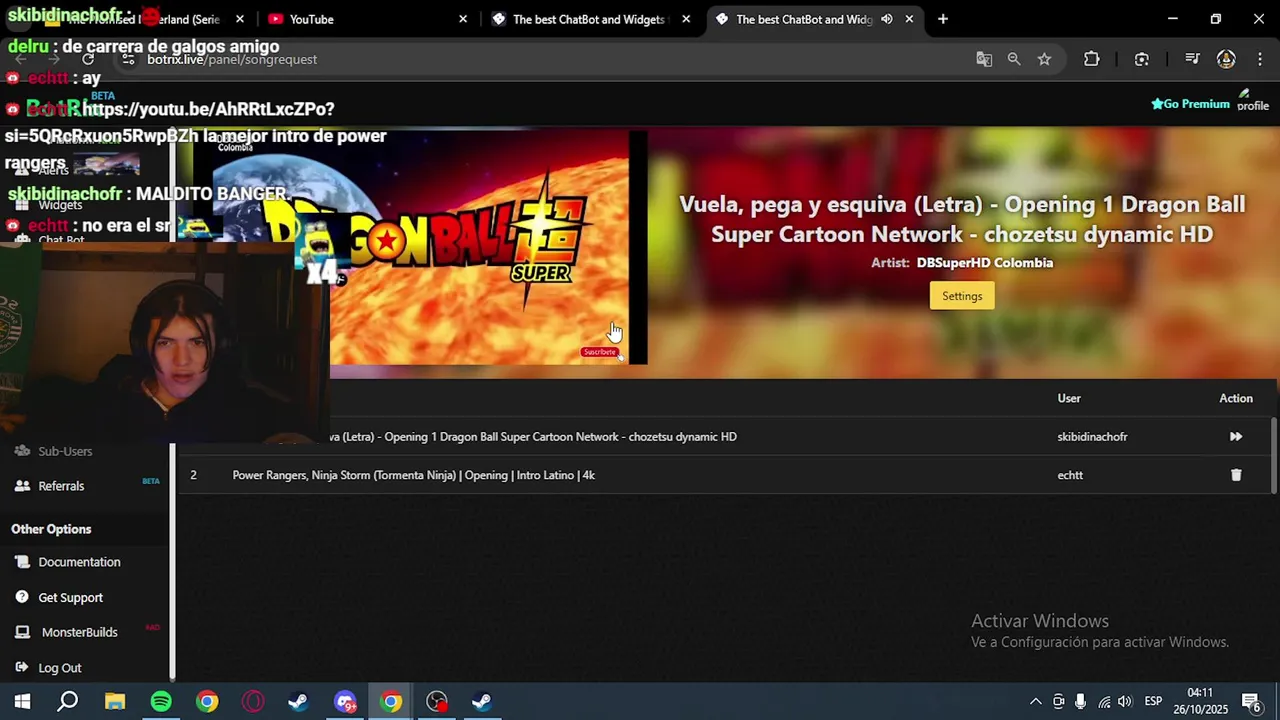Click the Sub-Users icon in sidebar
The image size is (1280, 720).
point(22,451)
